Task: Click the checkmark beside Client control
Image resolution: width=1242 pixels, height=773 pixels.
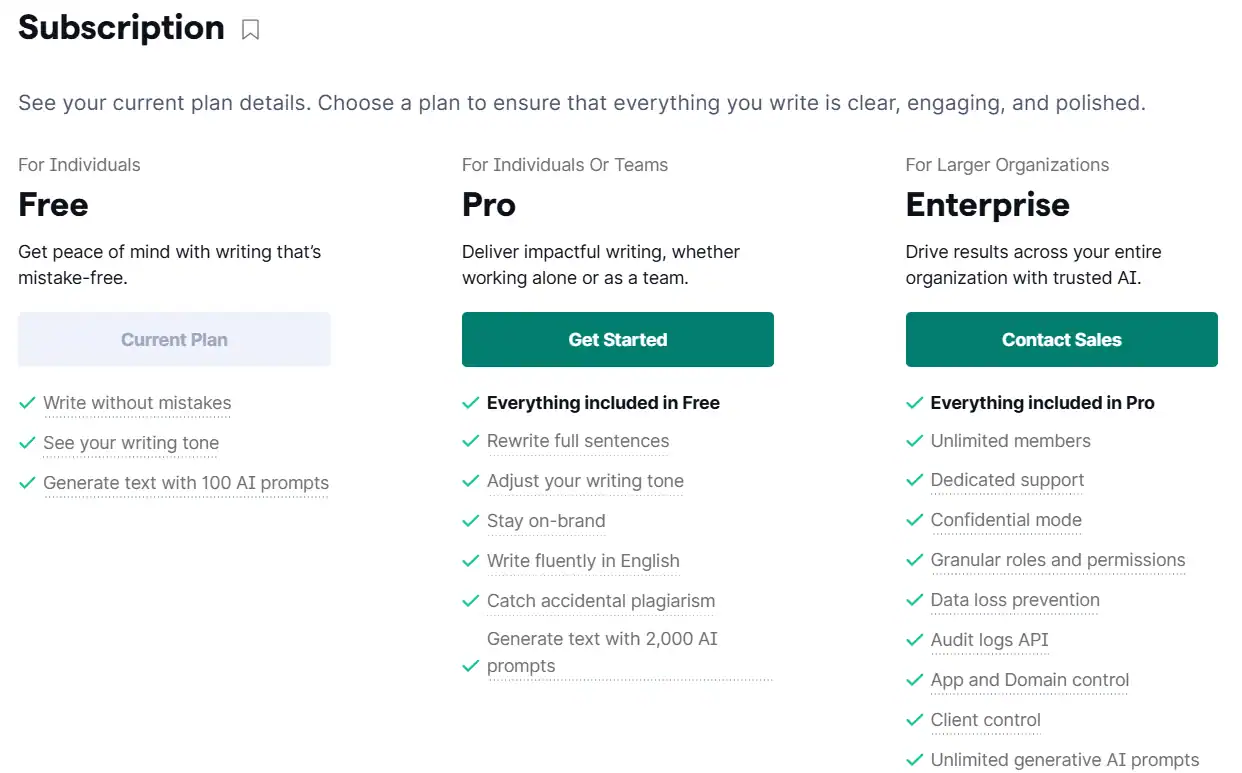Action: 914,720
